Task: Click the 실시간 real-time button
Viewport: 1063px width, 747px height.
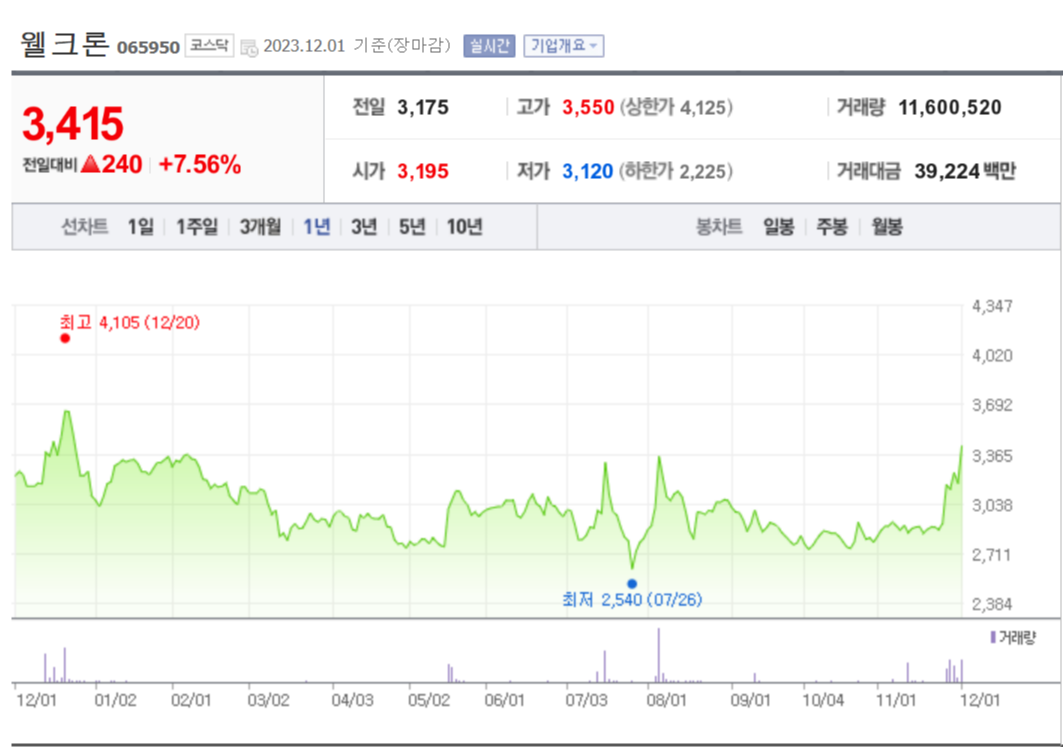Action: click(489, 46)
